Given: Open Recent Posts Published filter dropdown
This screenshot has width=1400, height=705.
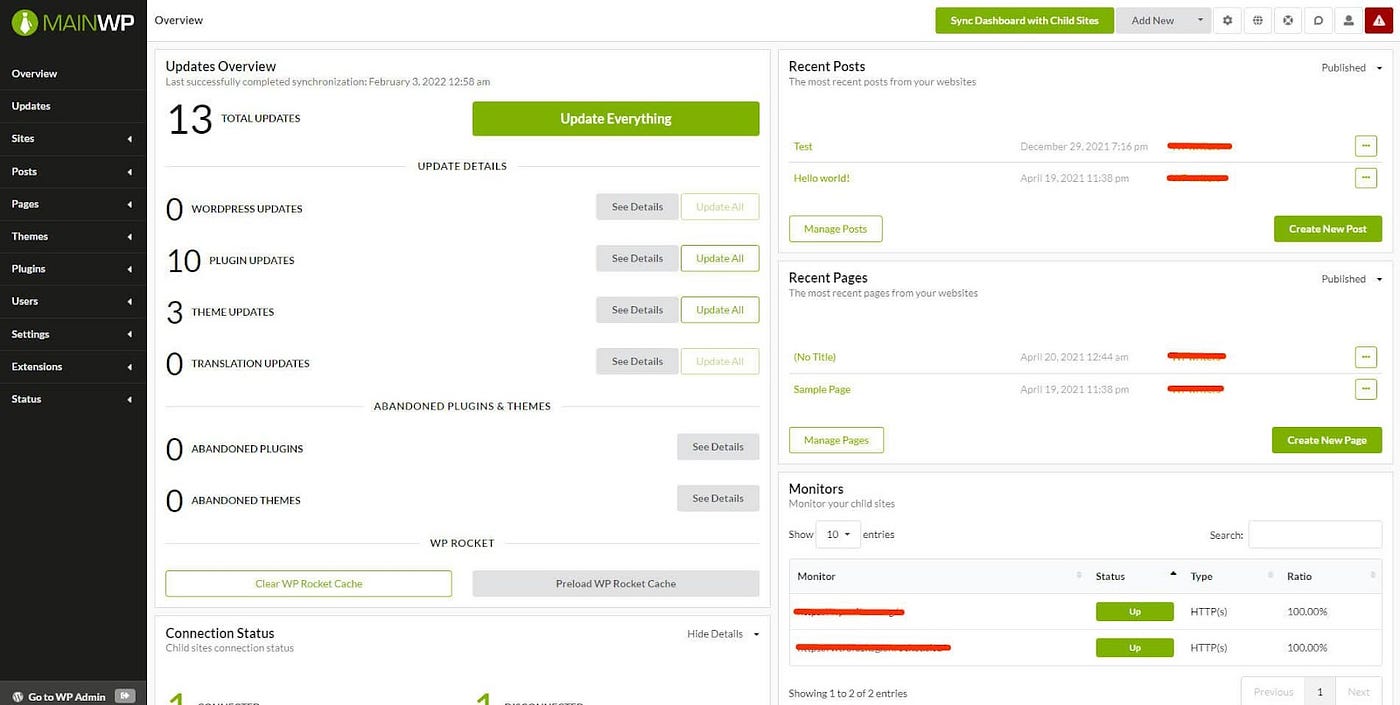Looking at the screenshot, I should pos(1352,68).
